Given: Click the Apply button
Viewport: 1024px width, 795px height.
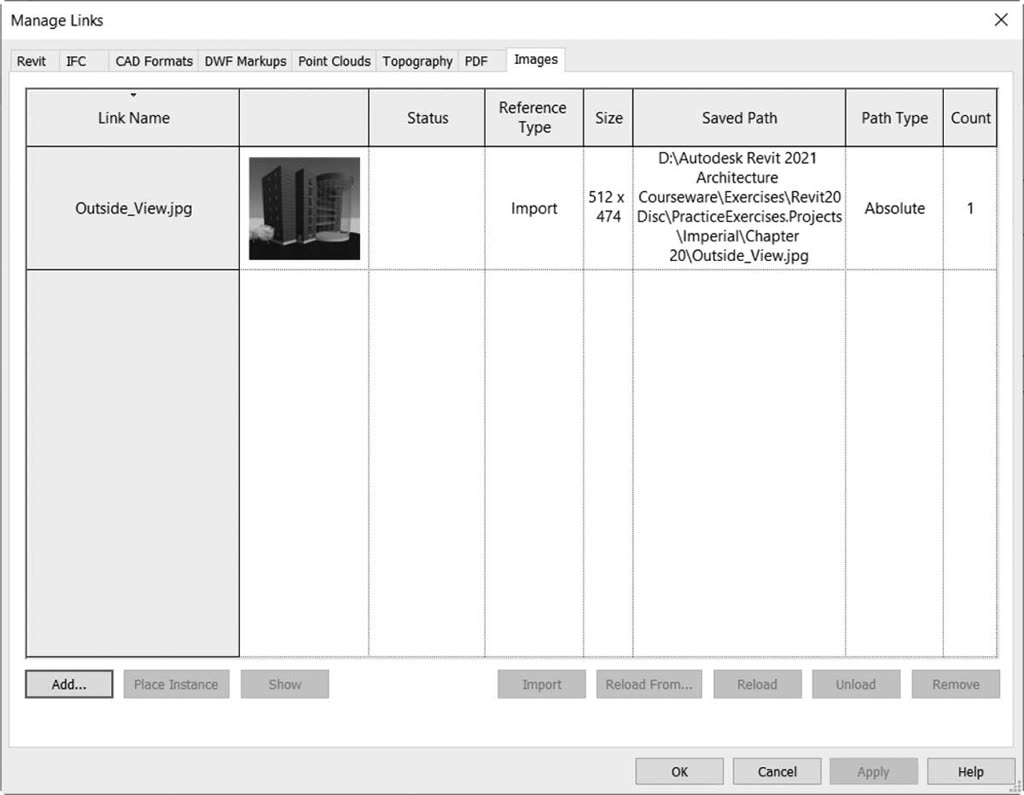Looking at the screenshot, I should (874, 771).
